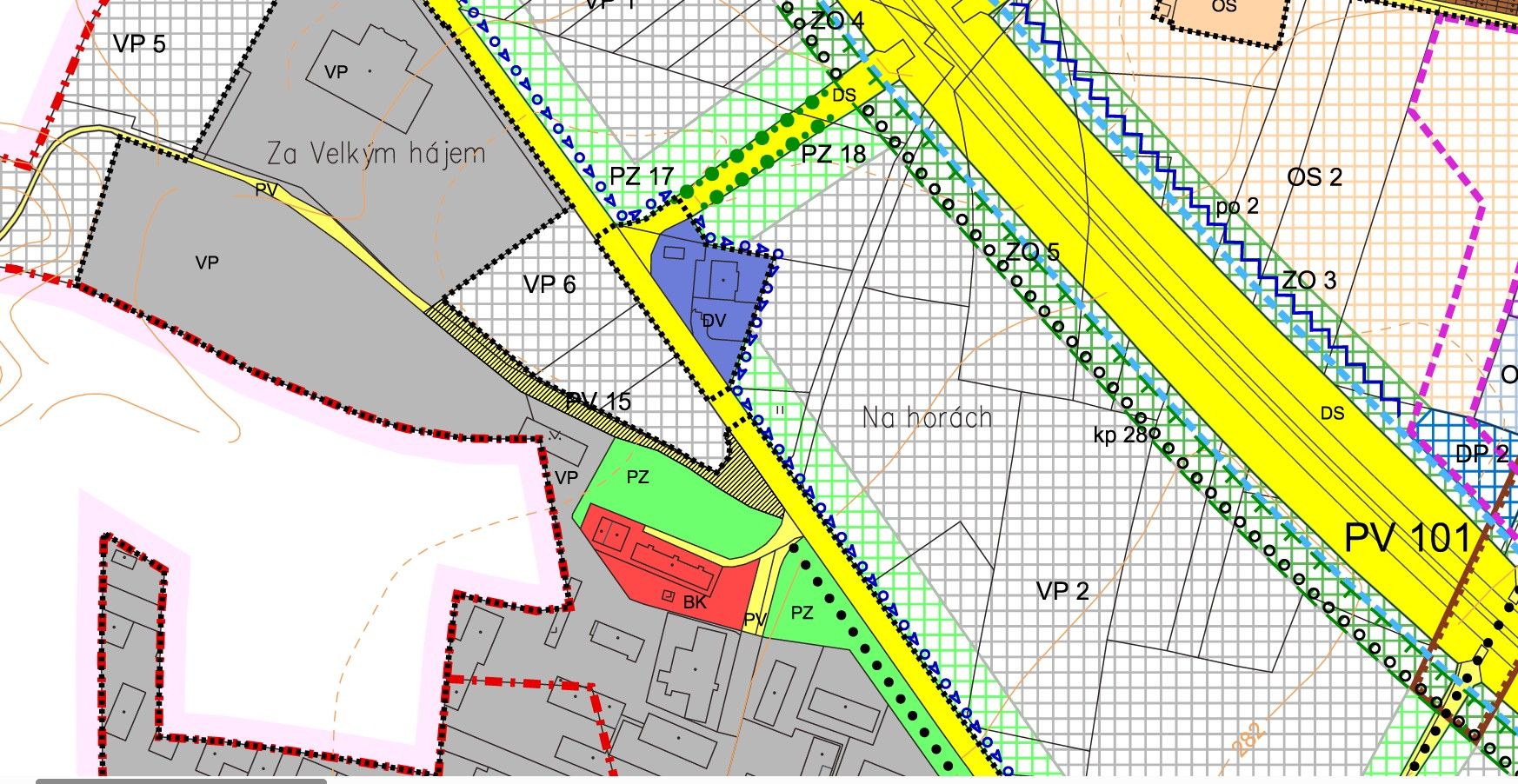Click the Za Velkým hájem place name
Viewport: 1518px width, 784px height.
pyautogui.click(x=376, y=155)
